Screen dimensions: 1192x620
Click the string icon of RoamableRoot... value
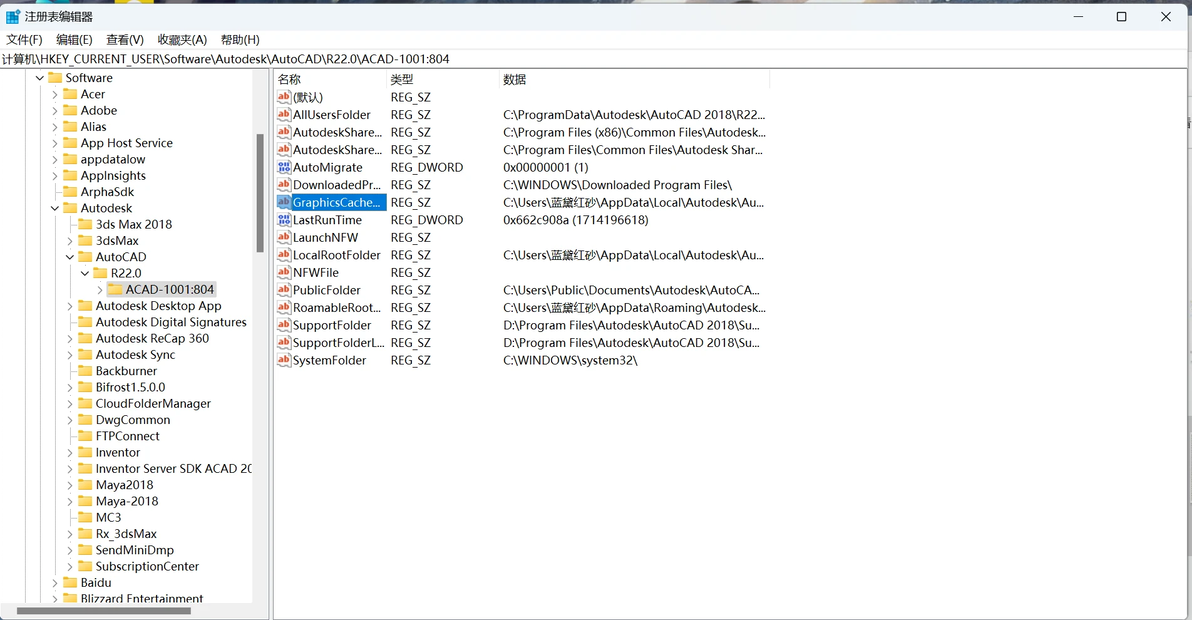click(284, 307)
